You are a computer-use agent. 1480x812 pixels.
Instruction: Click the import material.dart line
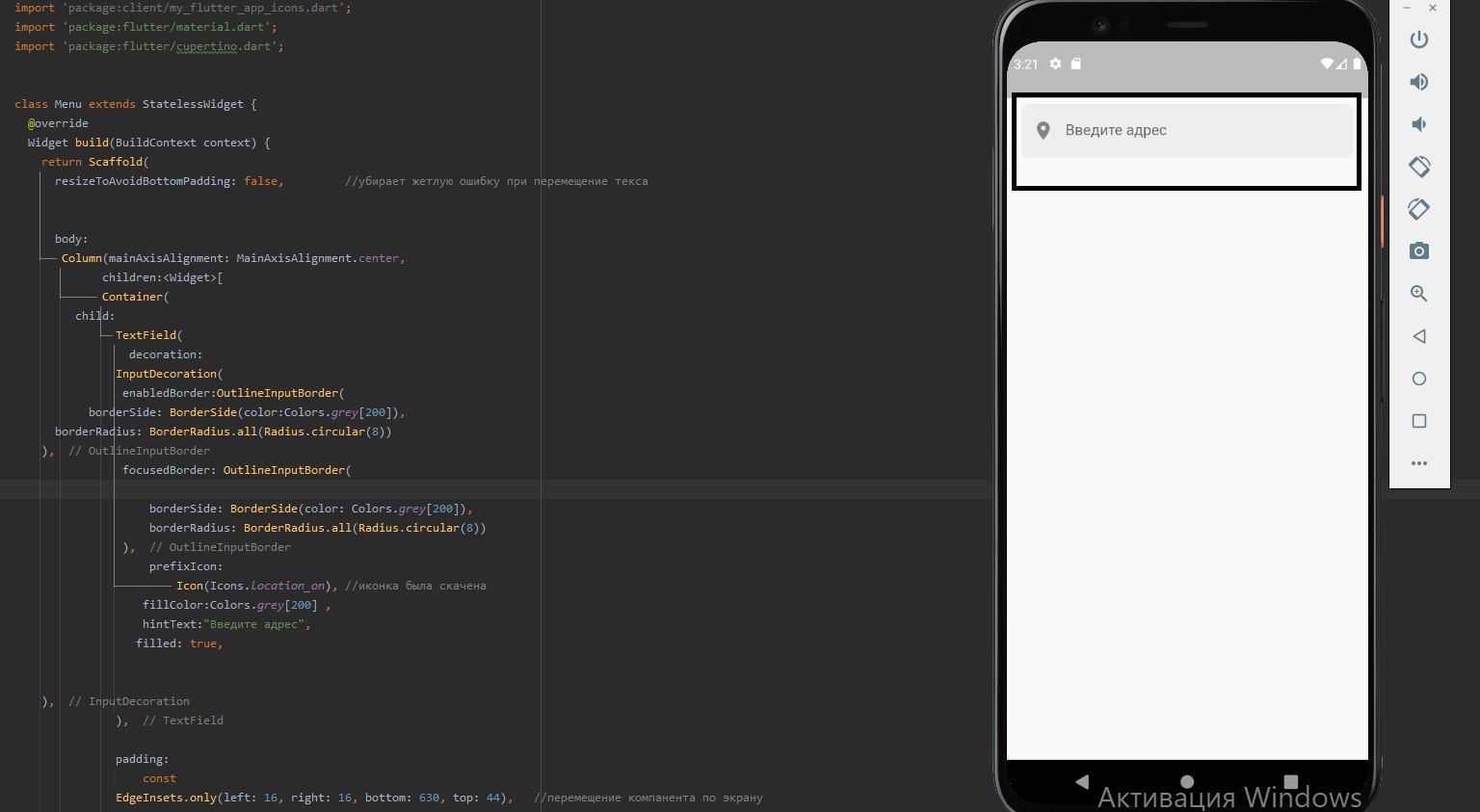[145, 27]
